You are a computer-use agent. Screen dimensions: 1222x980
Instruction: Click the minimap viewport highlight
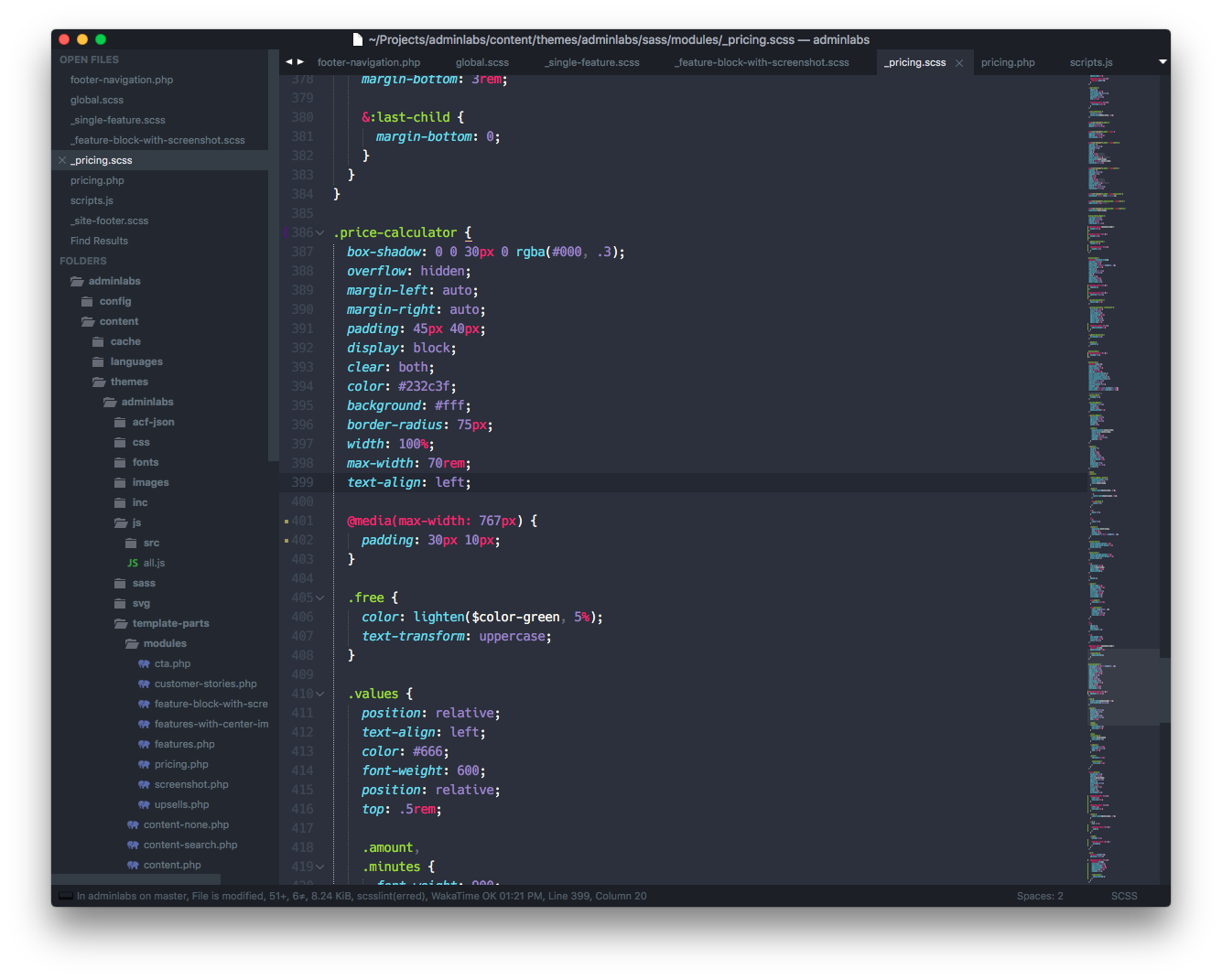point(1124,686)
